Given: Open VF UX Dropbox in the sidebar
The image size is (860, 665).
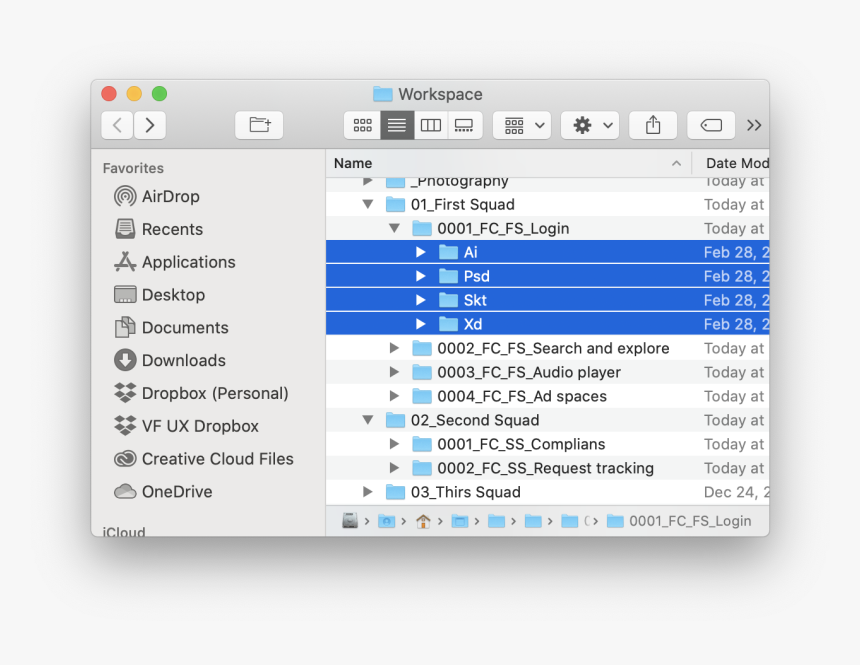Looking at the screenshot, I should pyautogui.click(x=186, y=426).
